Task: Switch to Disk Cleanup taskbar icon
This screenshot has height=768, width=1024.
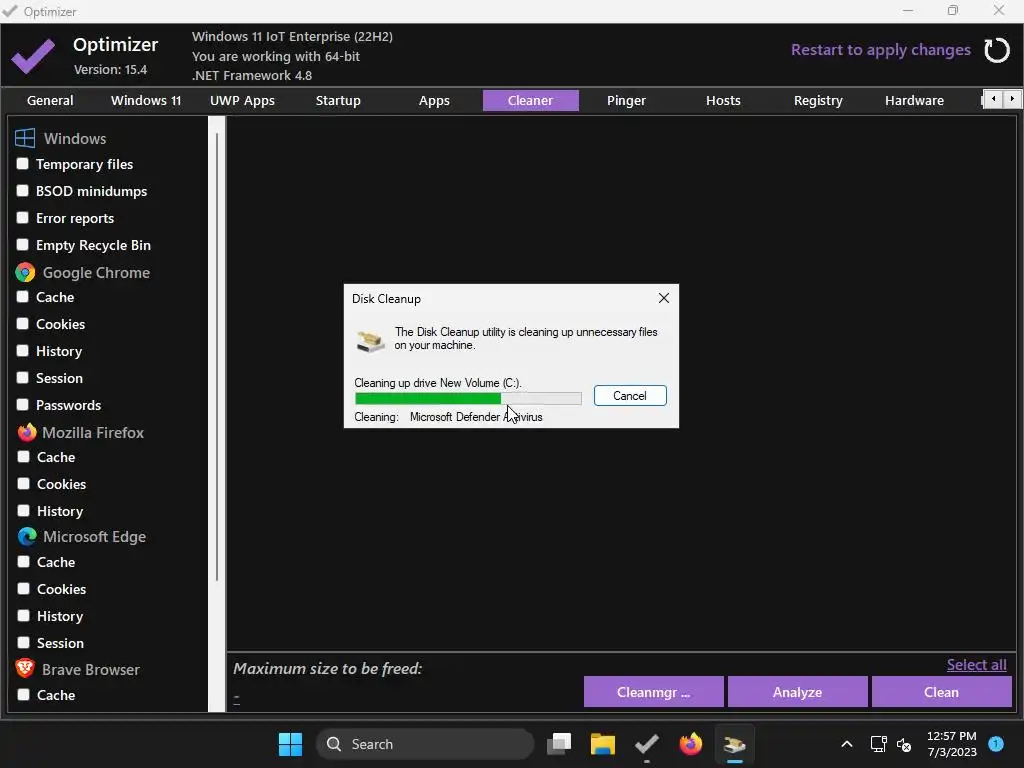Action: (735, 744)
